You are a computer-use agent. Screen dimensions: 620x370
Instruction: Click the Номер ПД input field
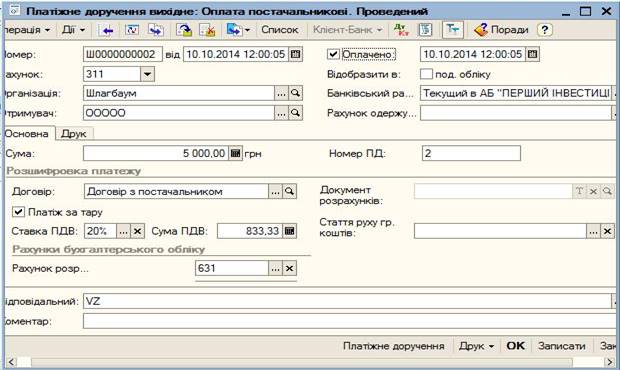[x=471, y=153]
